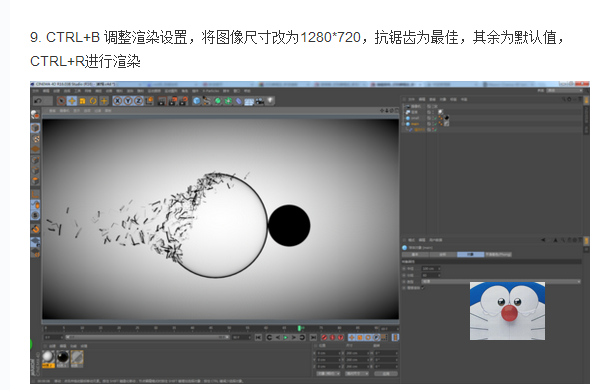Switch to Points mode
The width and height of the screenshot is (595, 390).
[x=35, y=160]
